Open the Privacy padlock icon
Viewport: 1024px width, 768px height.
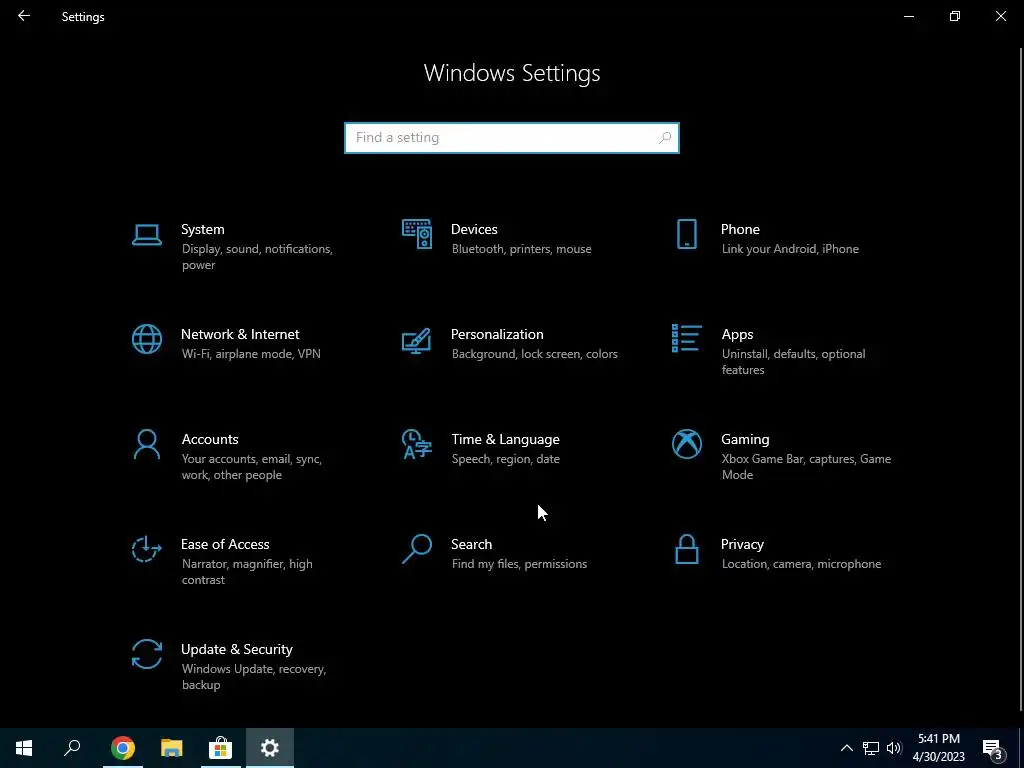pyautogui.click(x=686, y=549)
